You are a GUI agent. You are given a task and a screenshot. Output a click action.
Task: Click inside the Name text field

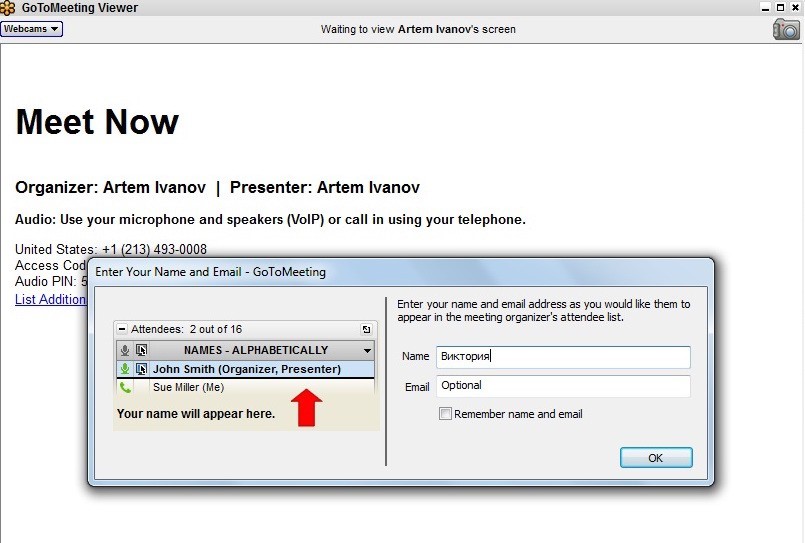[562, 357]
